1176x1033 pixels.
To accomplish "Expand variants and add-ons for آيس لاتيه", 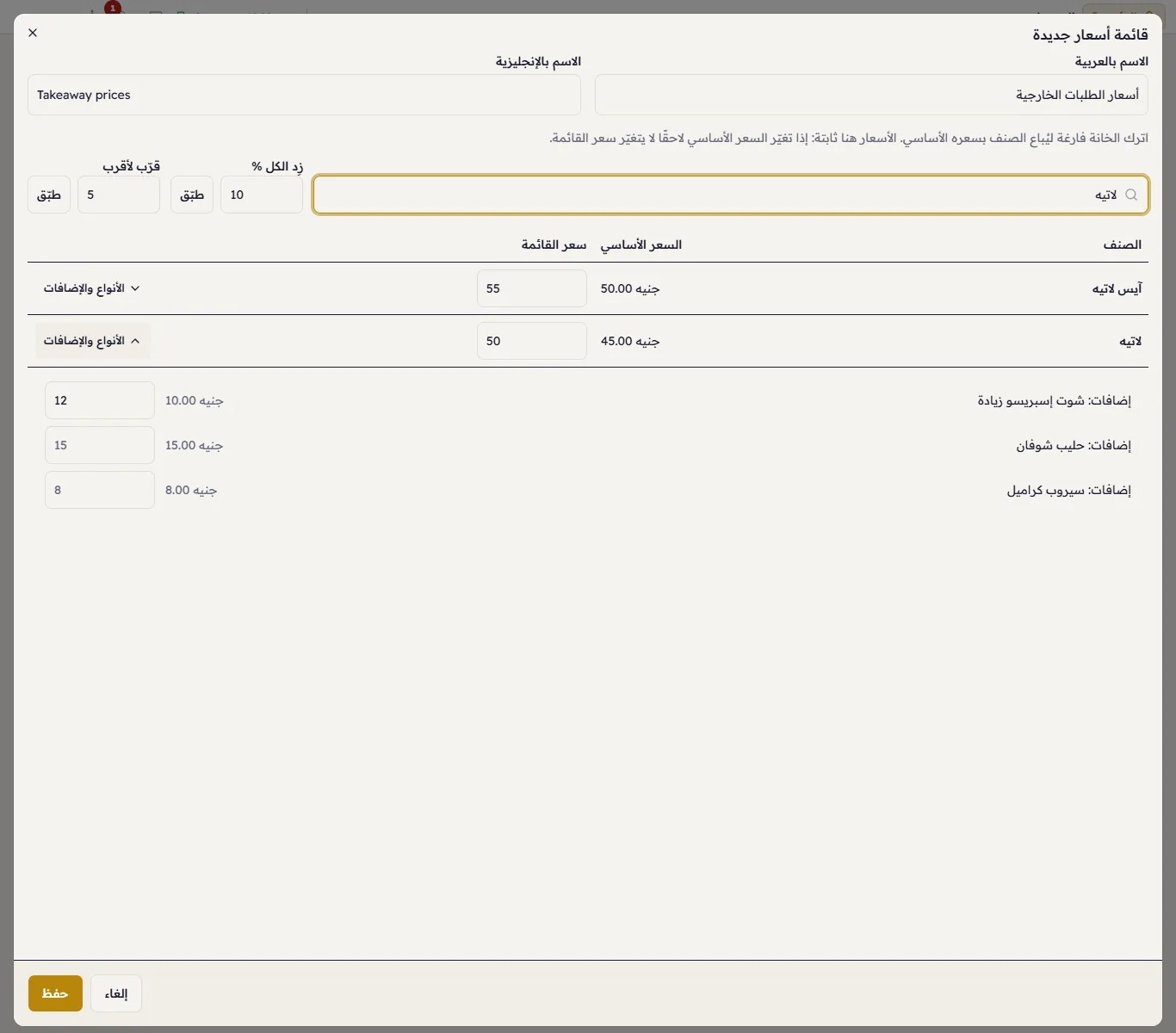I will pos(91,288).
